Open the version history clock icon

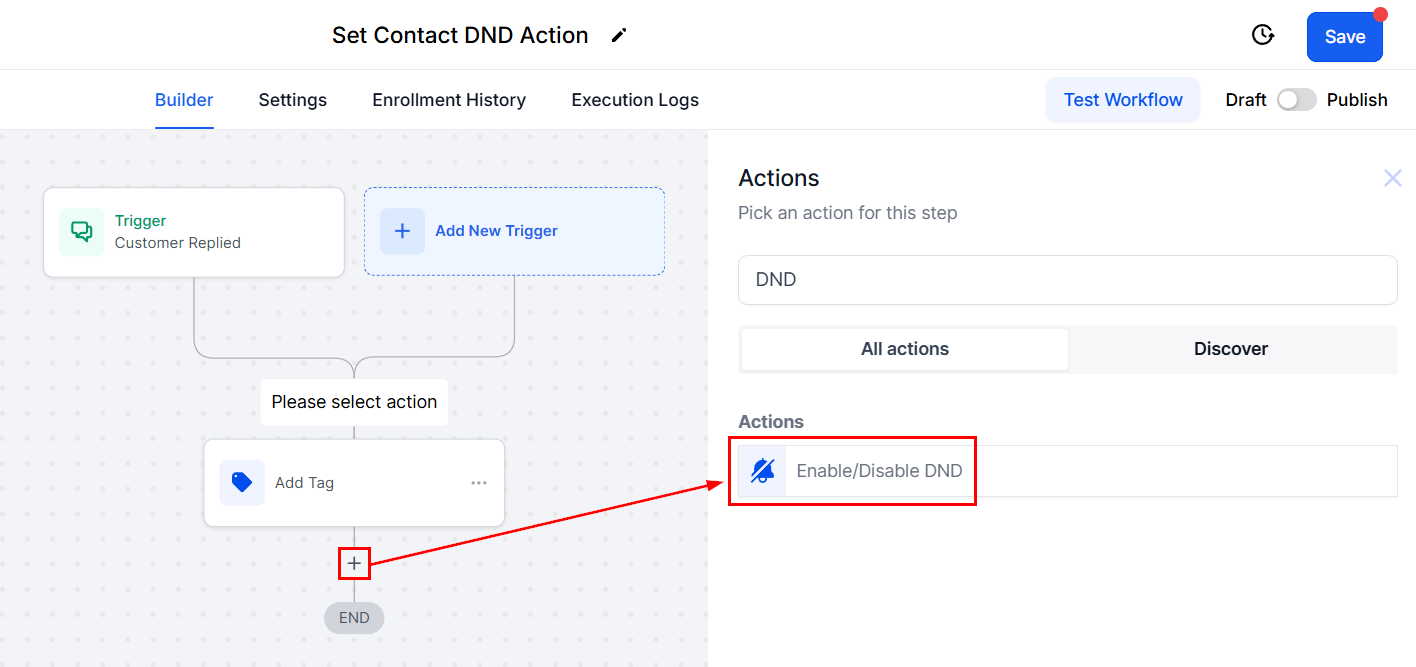tap(1263, 36)
